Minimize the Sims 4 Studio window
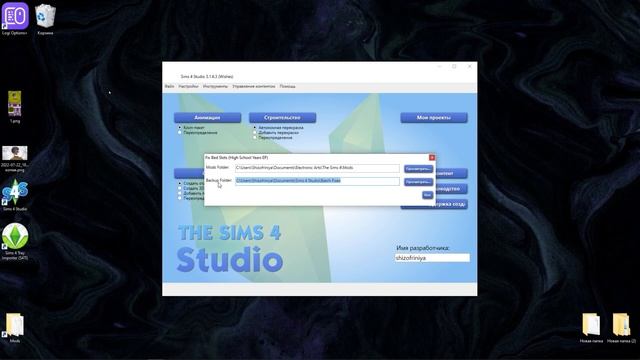 (439, 67)
